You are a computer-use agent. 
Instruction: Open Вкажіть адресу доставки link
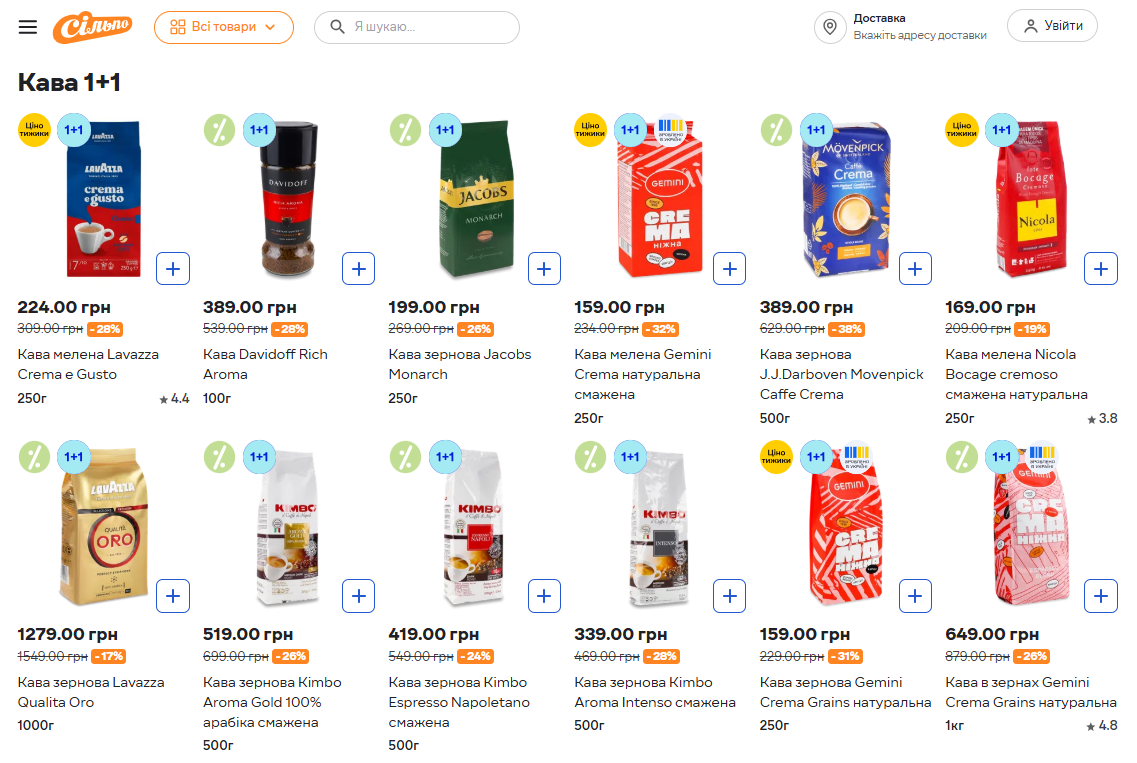point(919,35)
